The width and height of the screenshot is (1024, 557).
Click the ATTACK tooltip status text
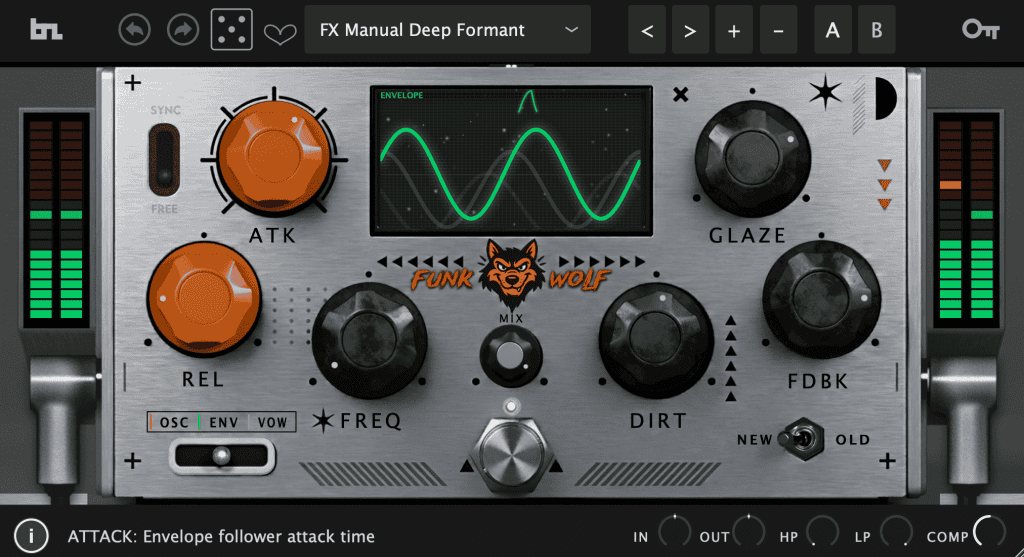pos(221,537)
